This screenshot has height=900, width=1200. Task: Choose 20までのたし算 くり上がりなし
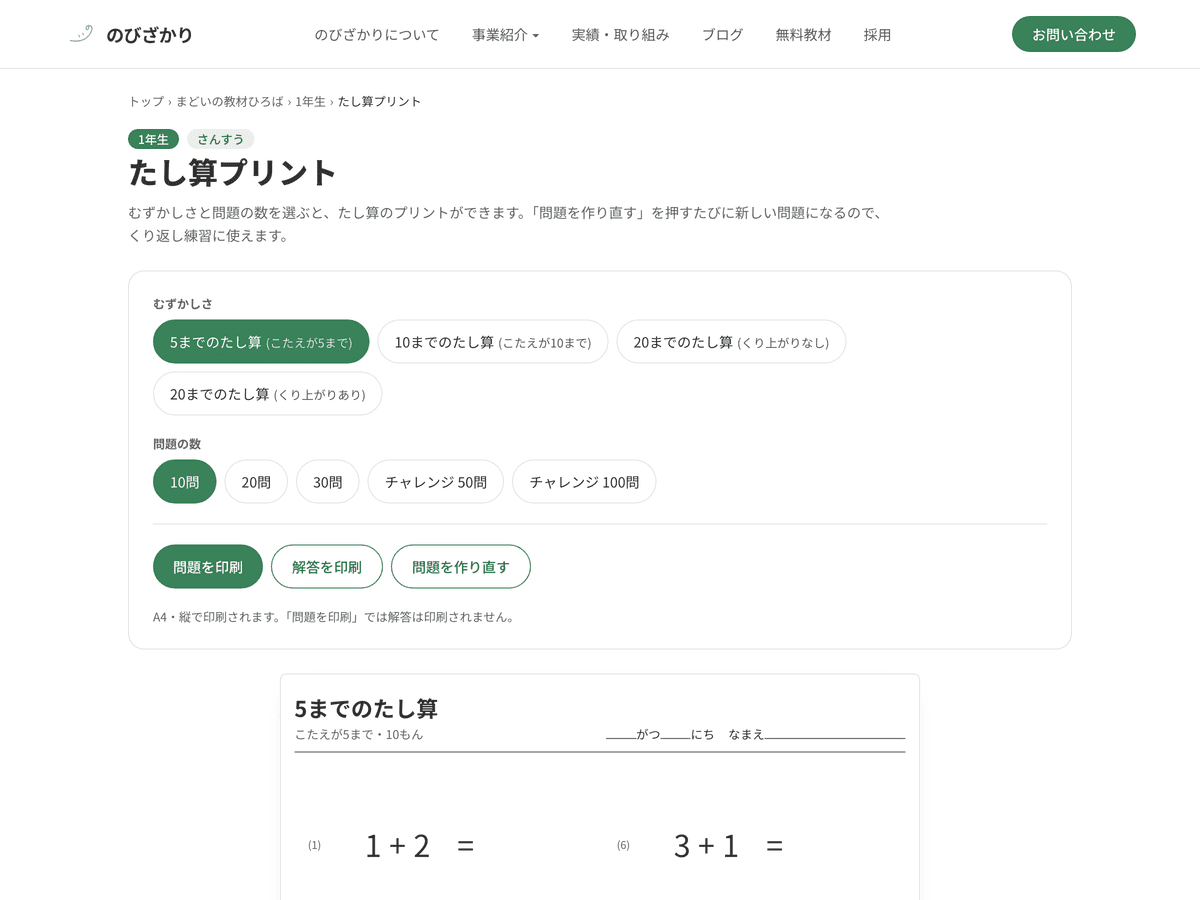[731, 342]
